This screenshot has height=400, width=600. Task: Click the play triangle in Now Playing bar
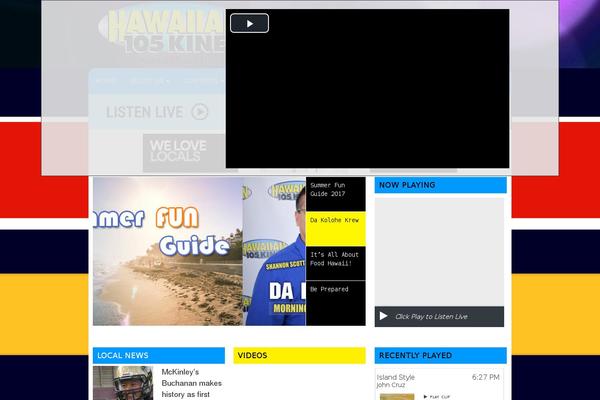(x=383, y=316)
